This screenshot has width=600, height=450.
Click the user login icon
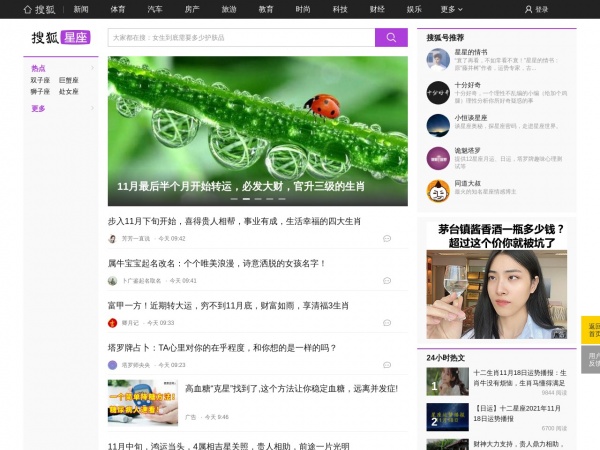point(528,9)
